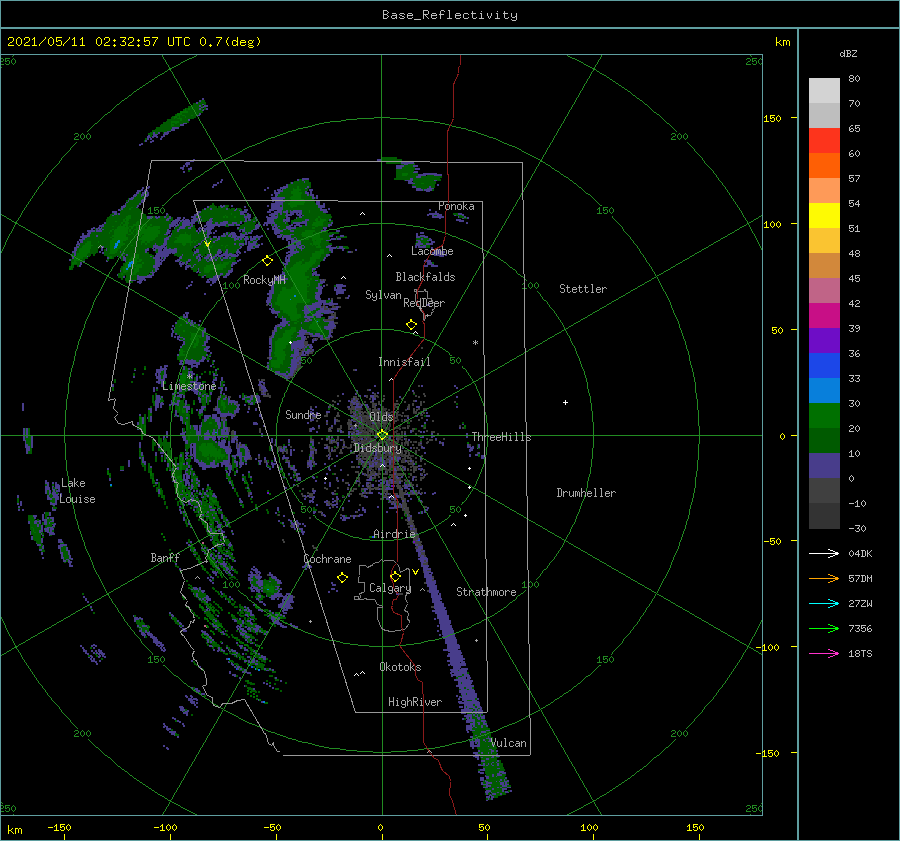The height and width of the screenshot is (841, 900).
Task: Click the RockyMH label
Action: point(264,280)
